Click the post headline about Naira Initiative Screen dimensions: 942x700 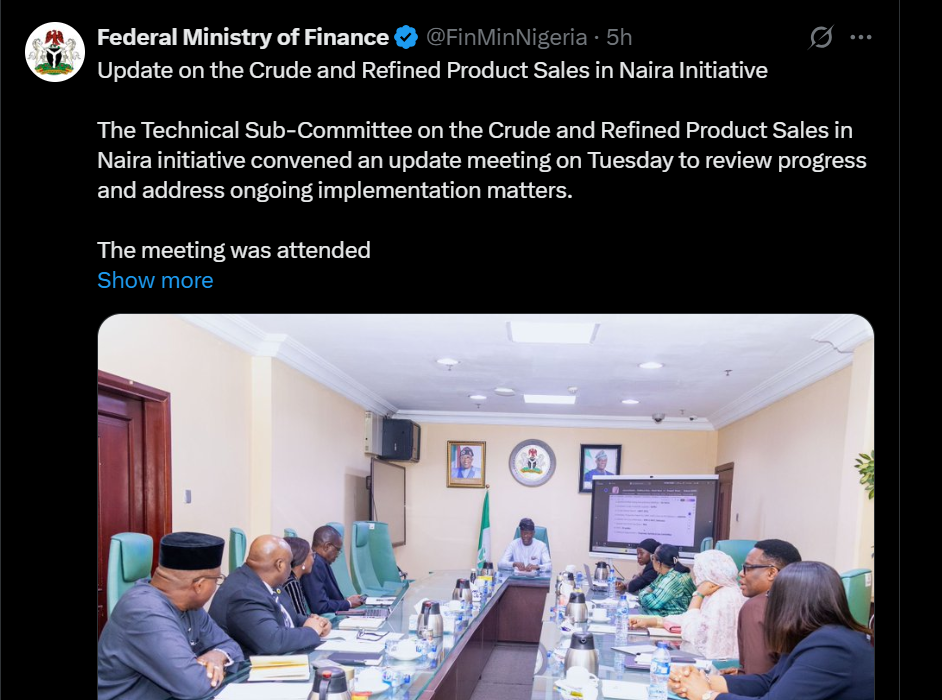432,70
